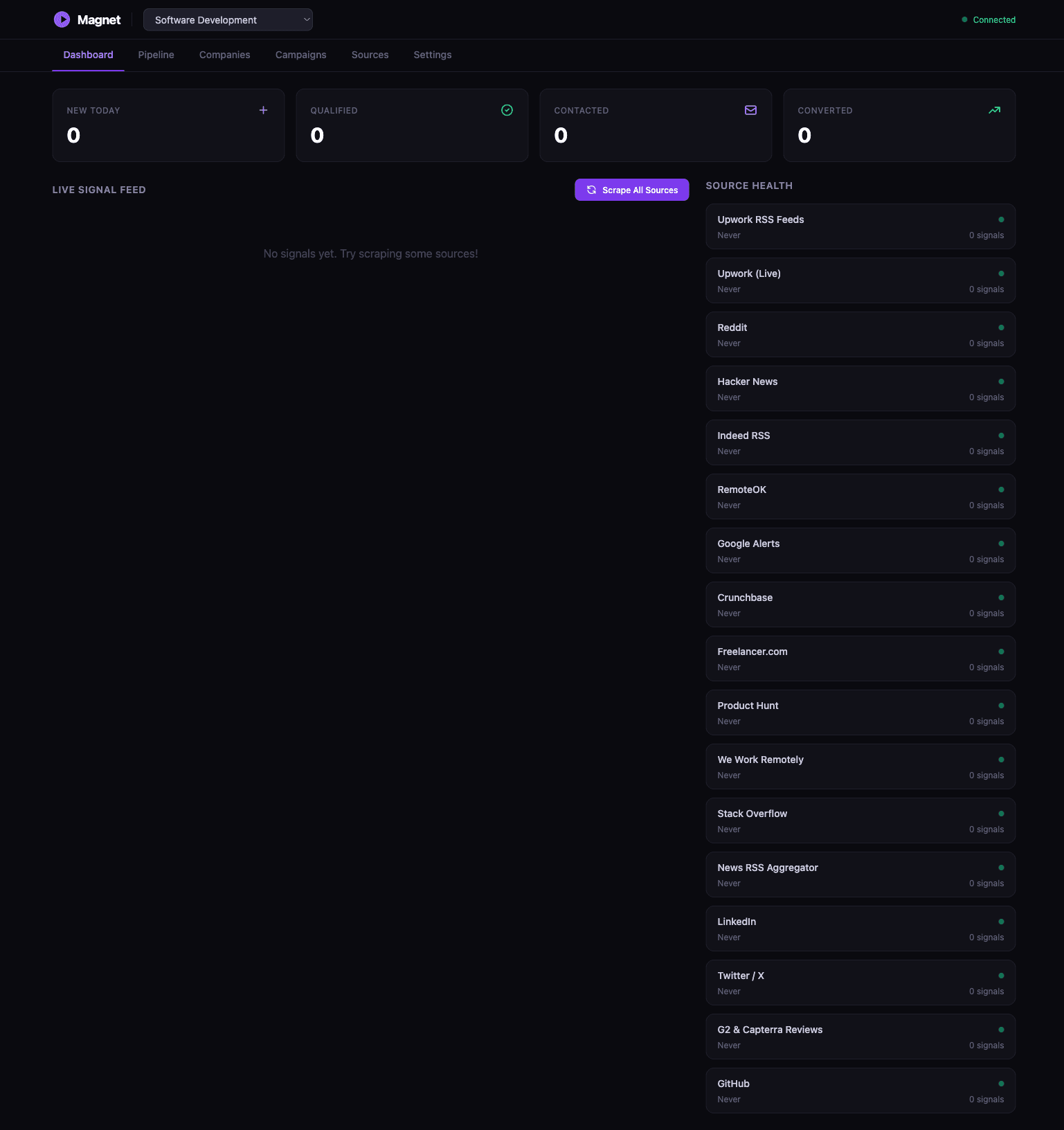1064x1130 pixels.
Task: Click the status dot for News RSS Aggregator
Action: pos(1001,868)
